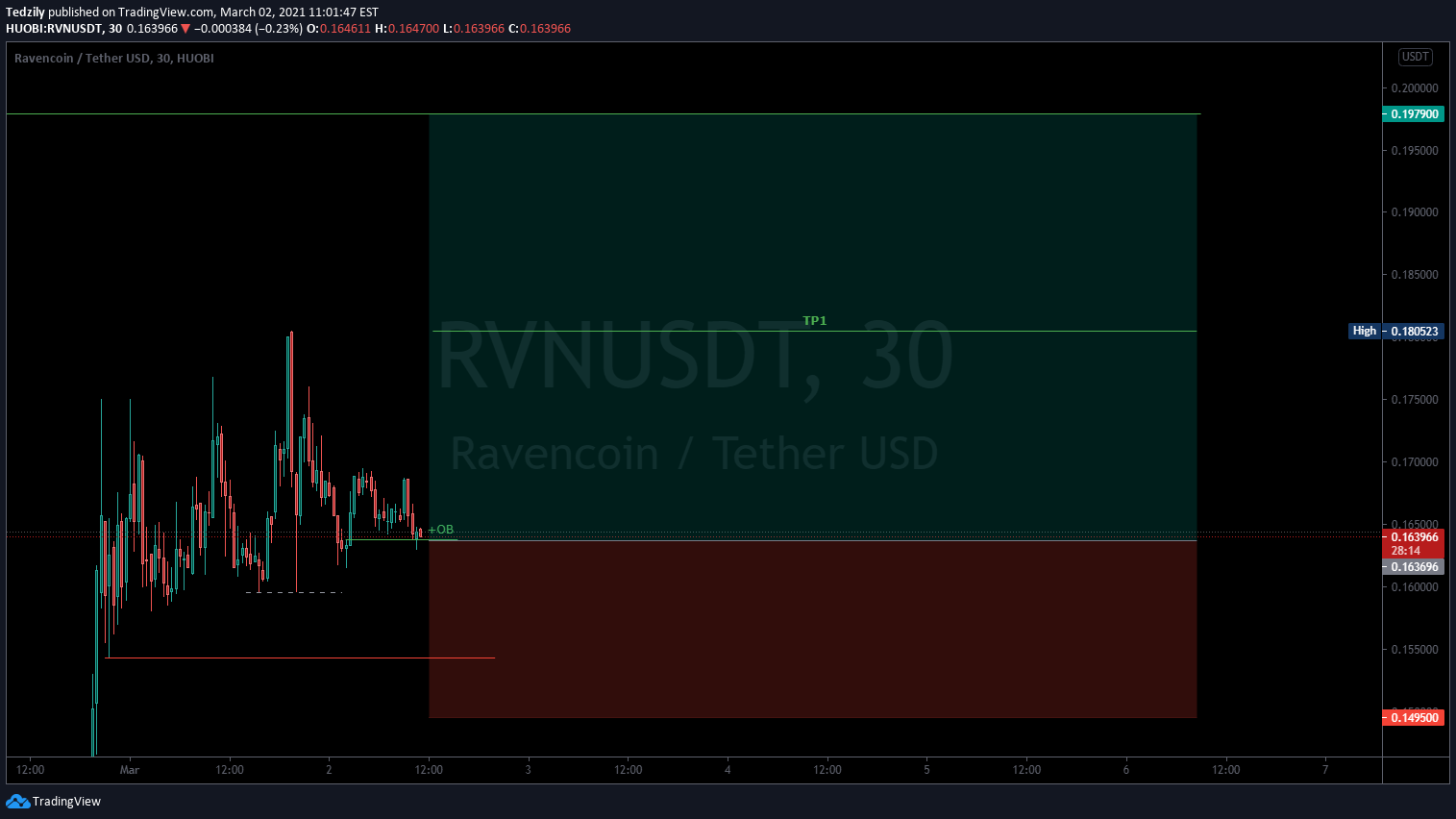Select the top green 0.197900 target line
The image size is (1456, 819).
[x=604, y=114]
